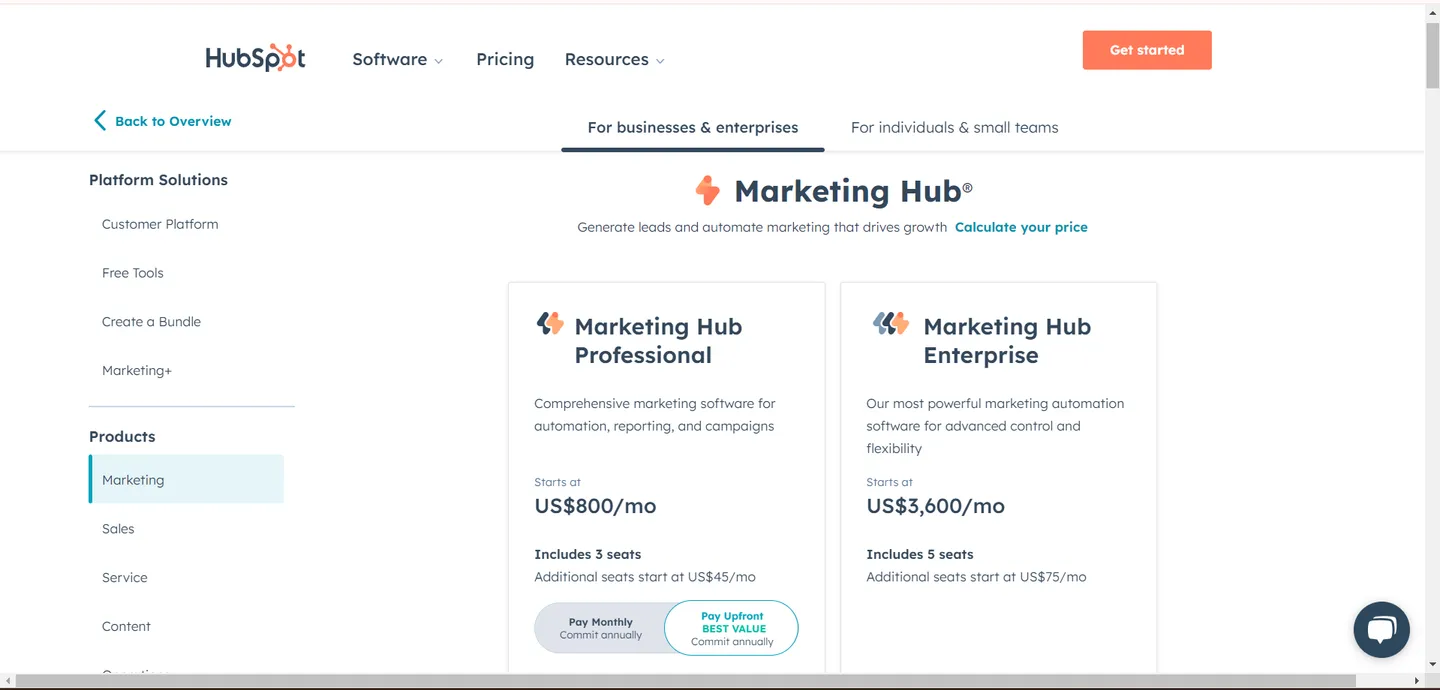Screen dimensions: 1440x690
Task: Click the vertical scrollbar up arrow
Action: (1432, 12)
